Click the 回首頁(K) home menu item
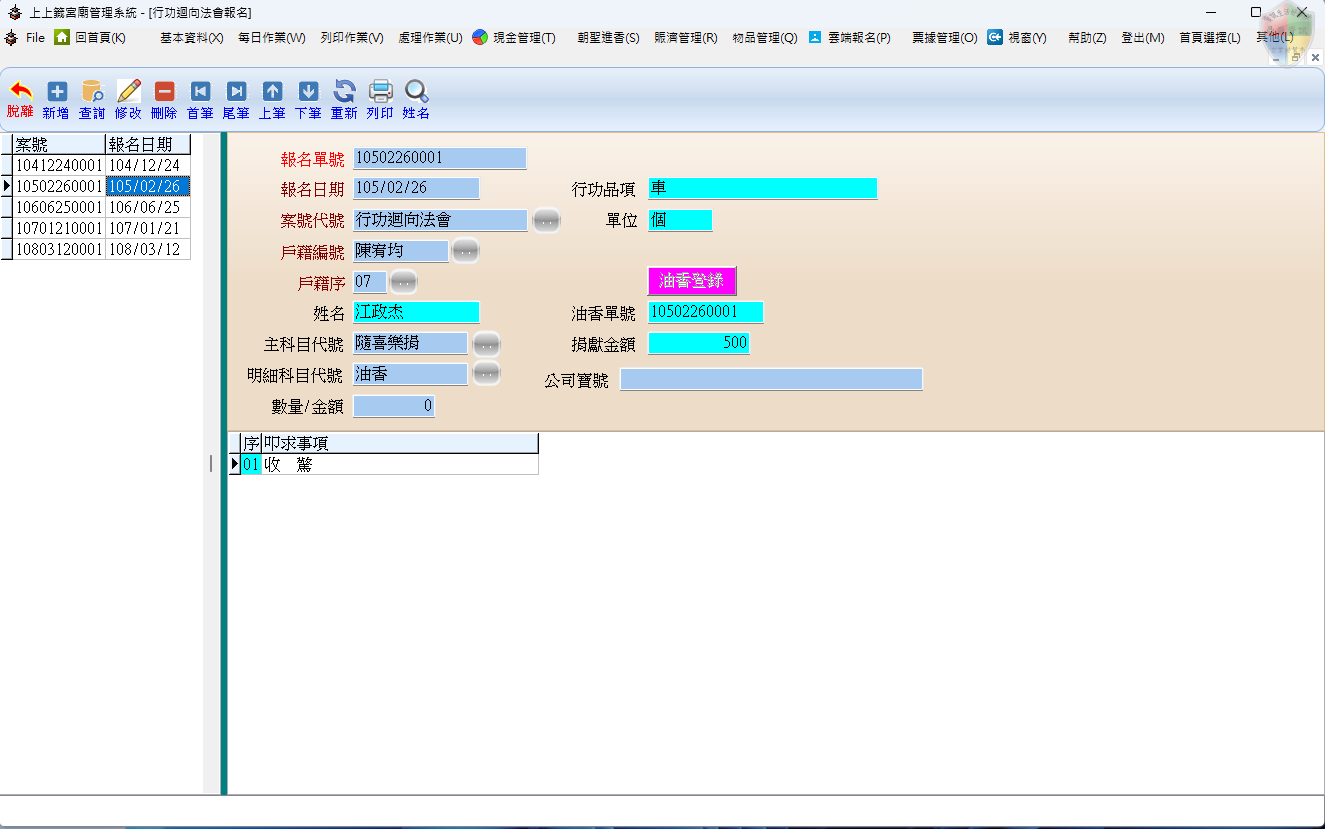 click(90, 38)
